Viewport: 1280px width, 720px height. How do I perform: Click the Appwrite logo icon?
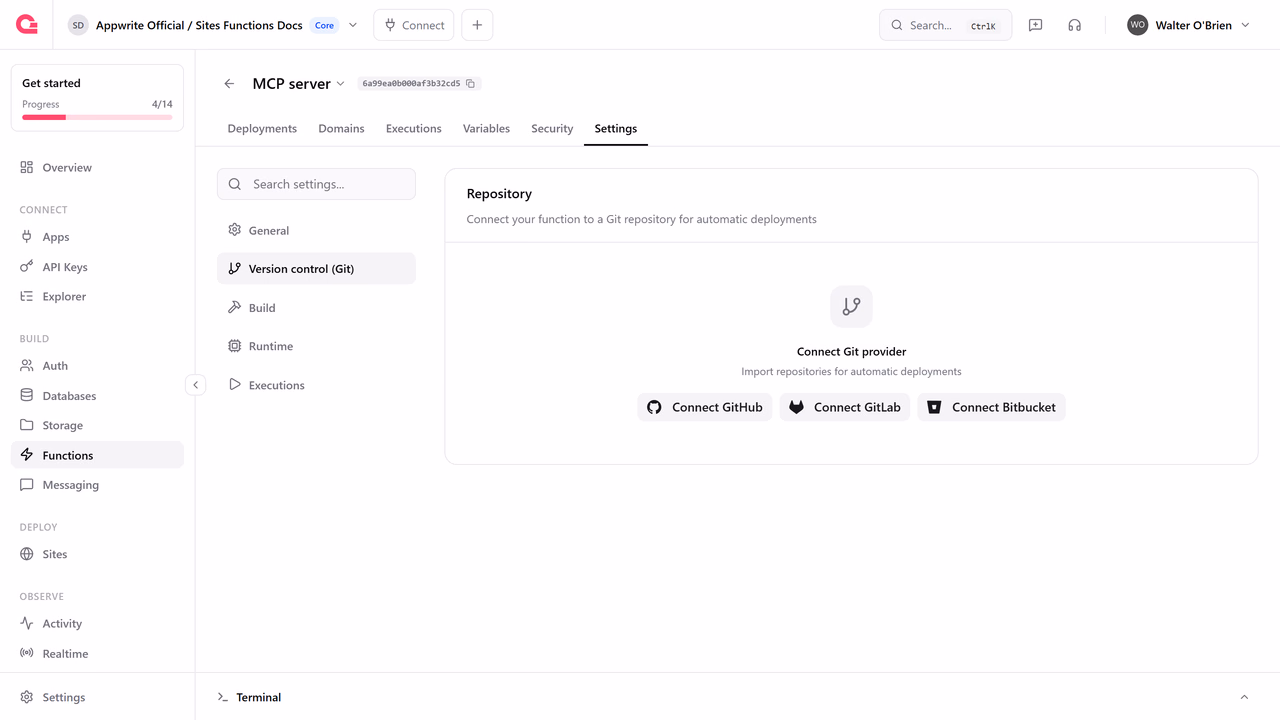click(x=27, y=25)
